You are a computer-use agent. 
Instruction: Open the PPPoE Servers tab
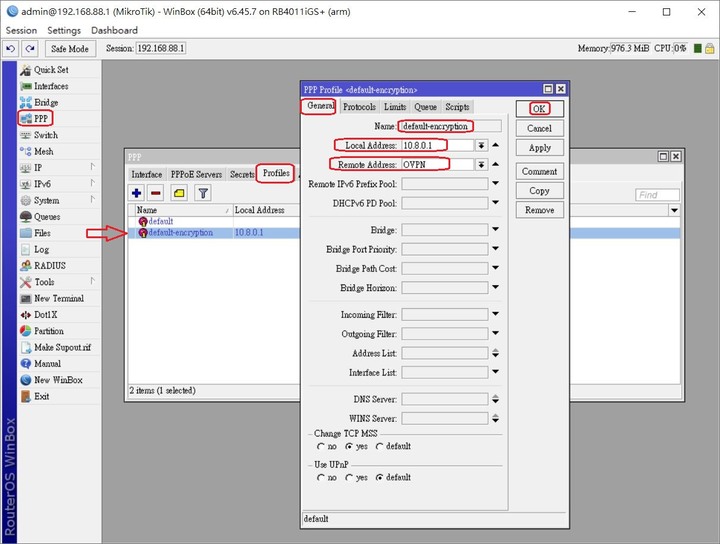[196, 174]
